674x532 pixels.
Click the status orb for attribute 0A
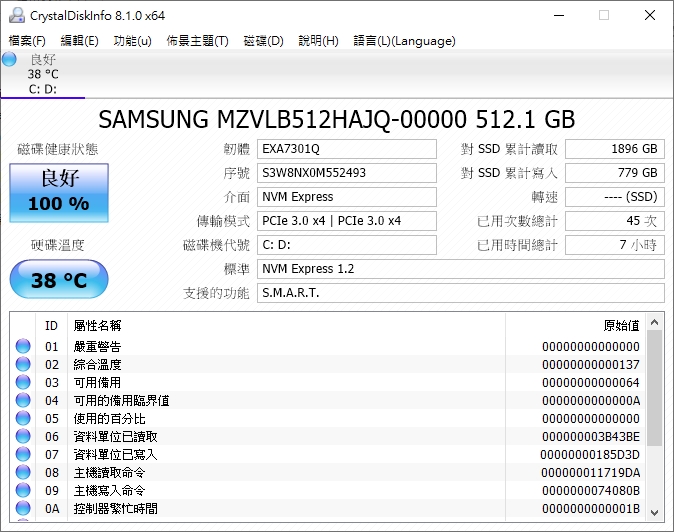coord(23,508)
